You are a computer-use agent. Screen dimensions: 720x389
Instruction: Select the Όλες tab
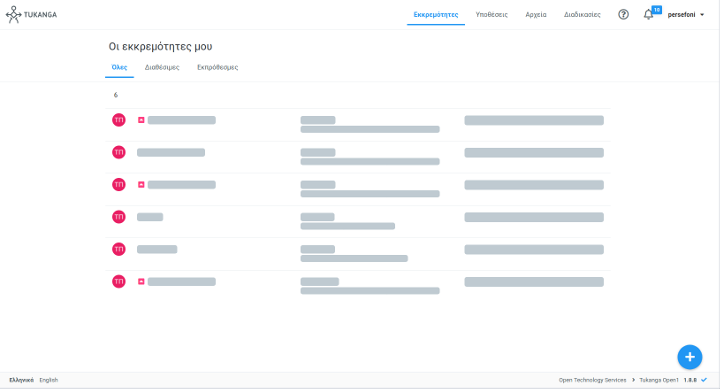point(119,67)
